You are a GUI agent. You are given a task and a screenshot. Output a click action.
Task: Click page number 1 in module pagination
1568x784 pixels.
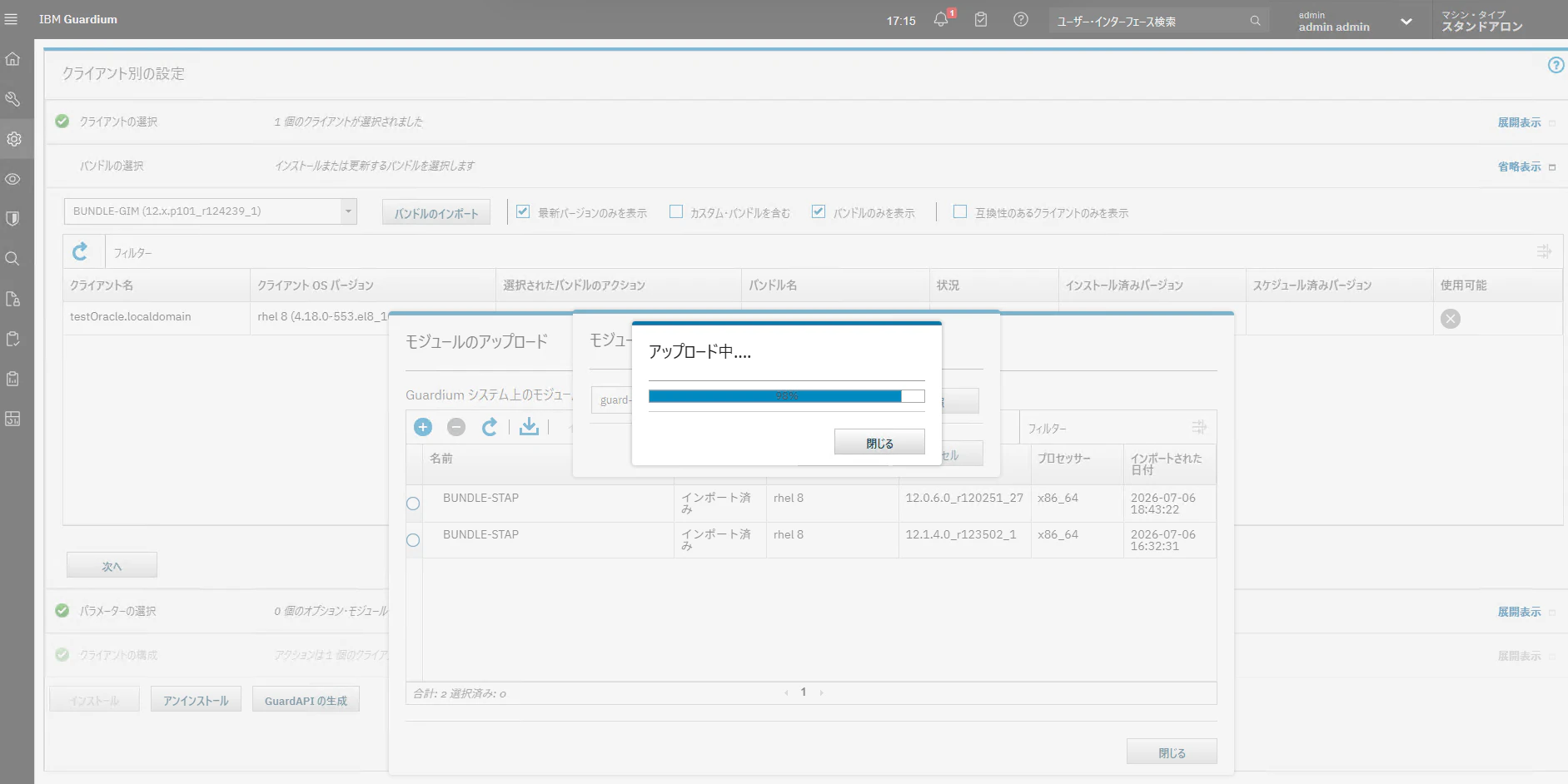pyautogui.click(x=804, y=692)
